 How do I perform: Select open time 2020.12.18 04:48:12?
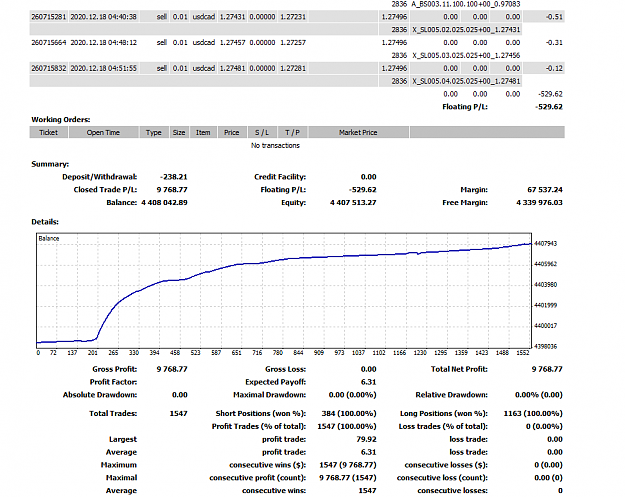click(104, 42)
